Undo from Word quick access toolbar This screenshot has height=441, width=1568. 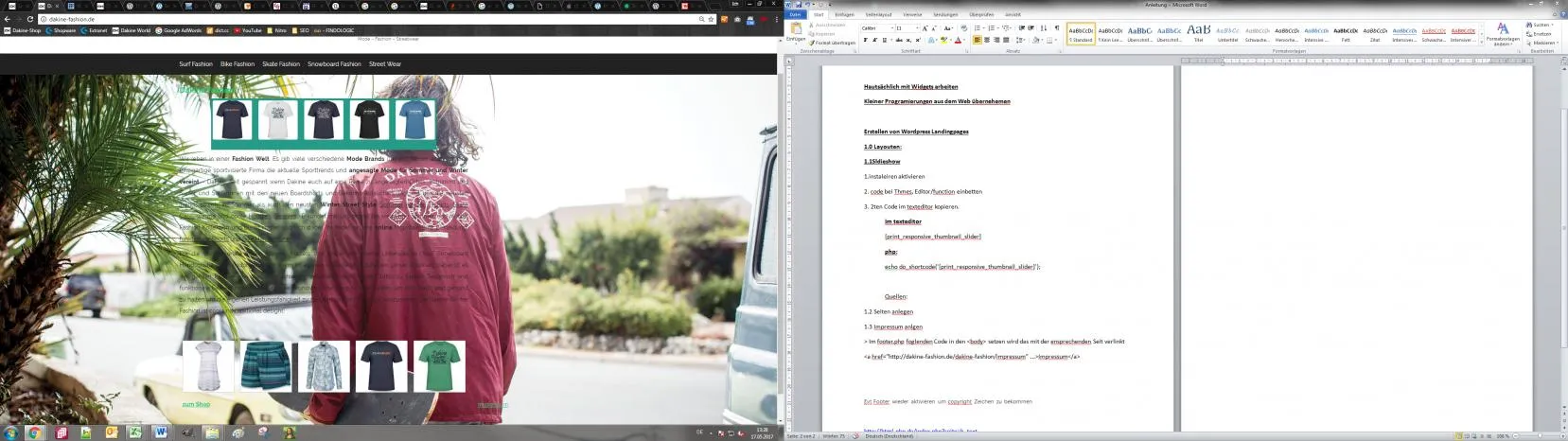pyautogui.click(x=807, y=5)
